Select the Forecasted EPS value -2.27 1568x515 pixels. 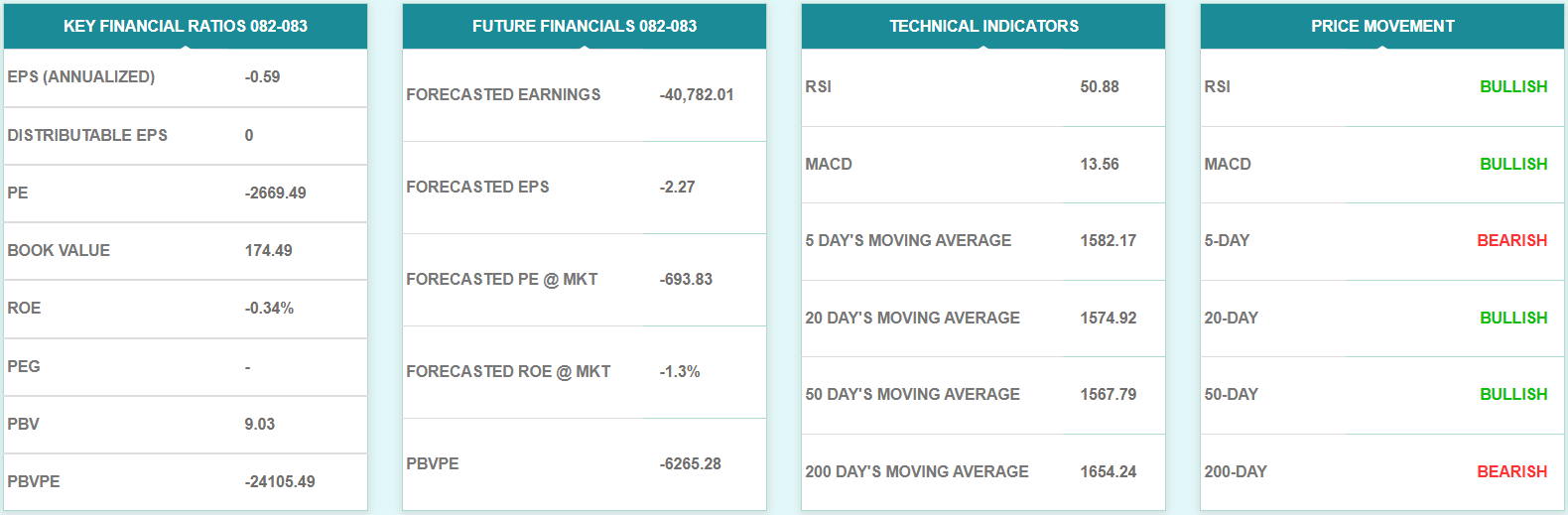[678, 188]
